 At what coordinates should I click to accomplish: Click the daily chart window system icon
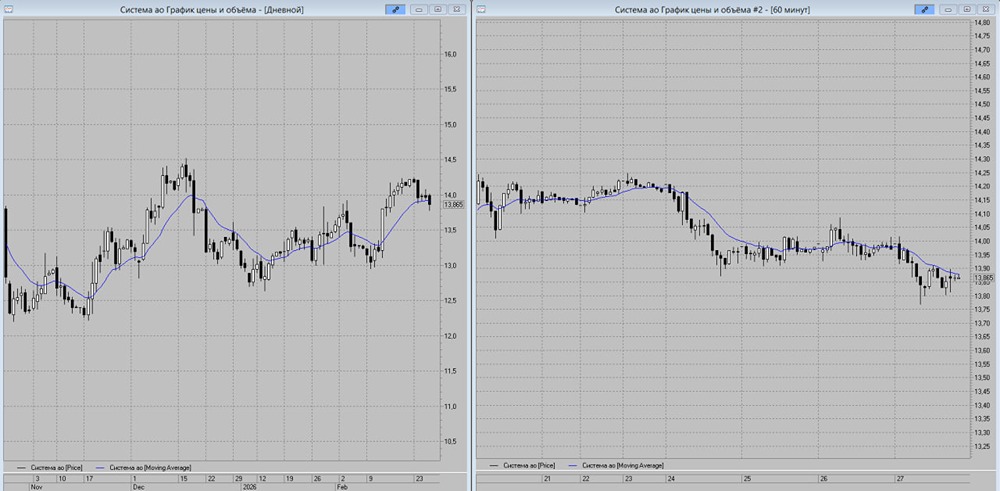click(8, 10)
